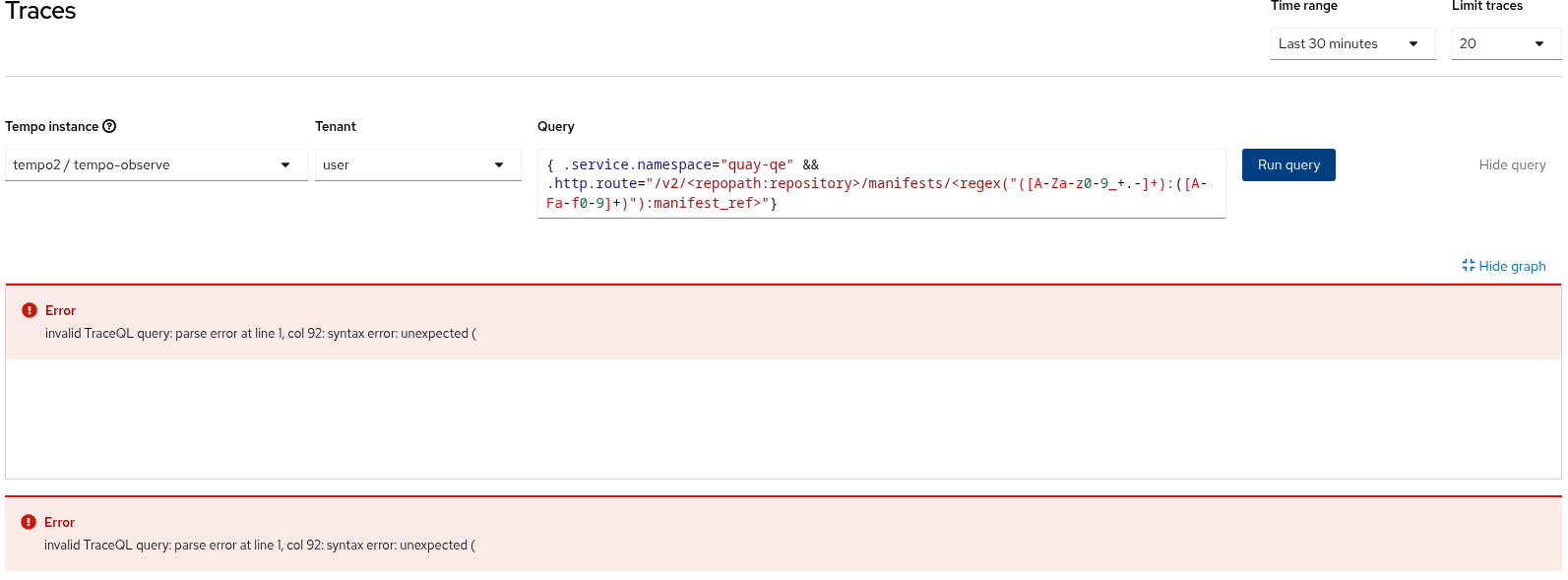The height and width of the screenshot is (580, 1568).
Task: Click the Hide graph compress icon
Action: [x=1469, y=266]
